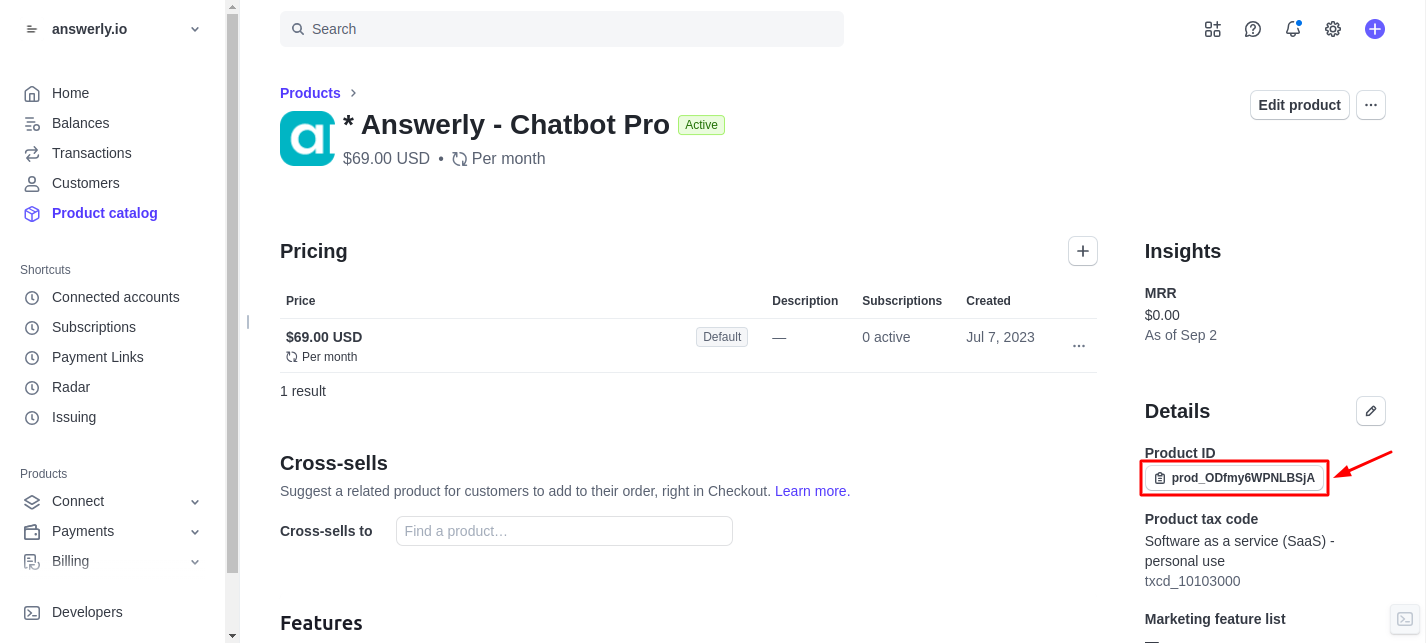Follow the Learn more link
Image resolution: width=1426 pixels, height=643 pixels.
tap(811, 491)
